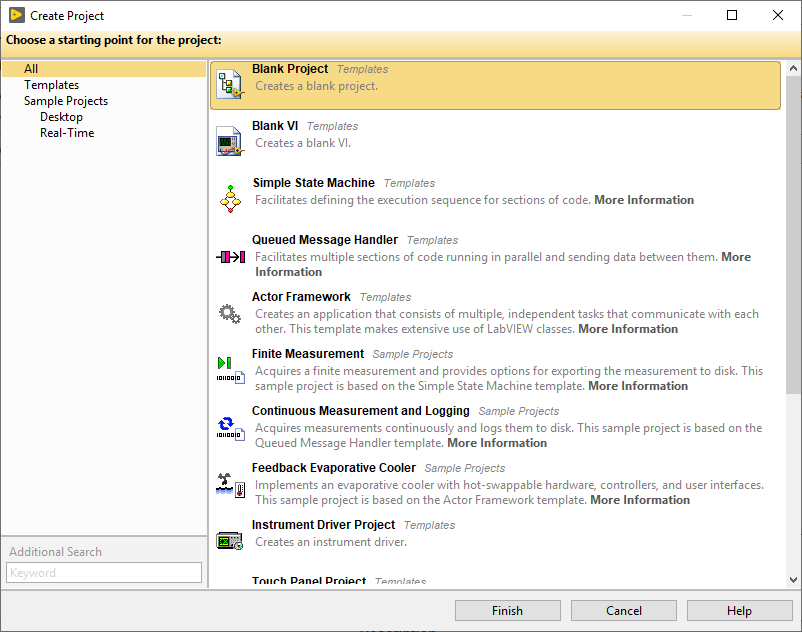The width and height of the screenshot is (802, 632).
Task: Click the Instrument Driver Project icon
Action: click(230, 541)
